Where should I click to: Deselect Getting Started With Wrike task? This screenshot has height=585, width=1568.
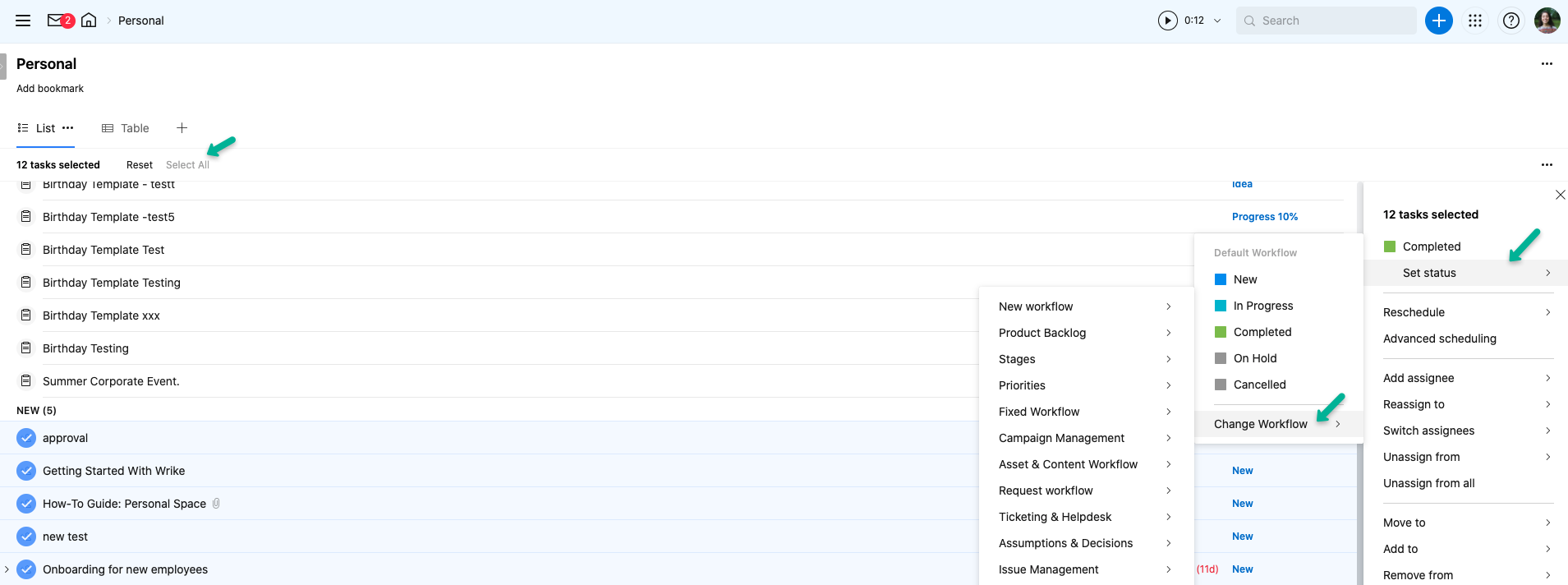click(26, 471)
